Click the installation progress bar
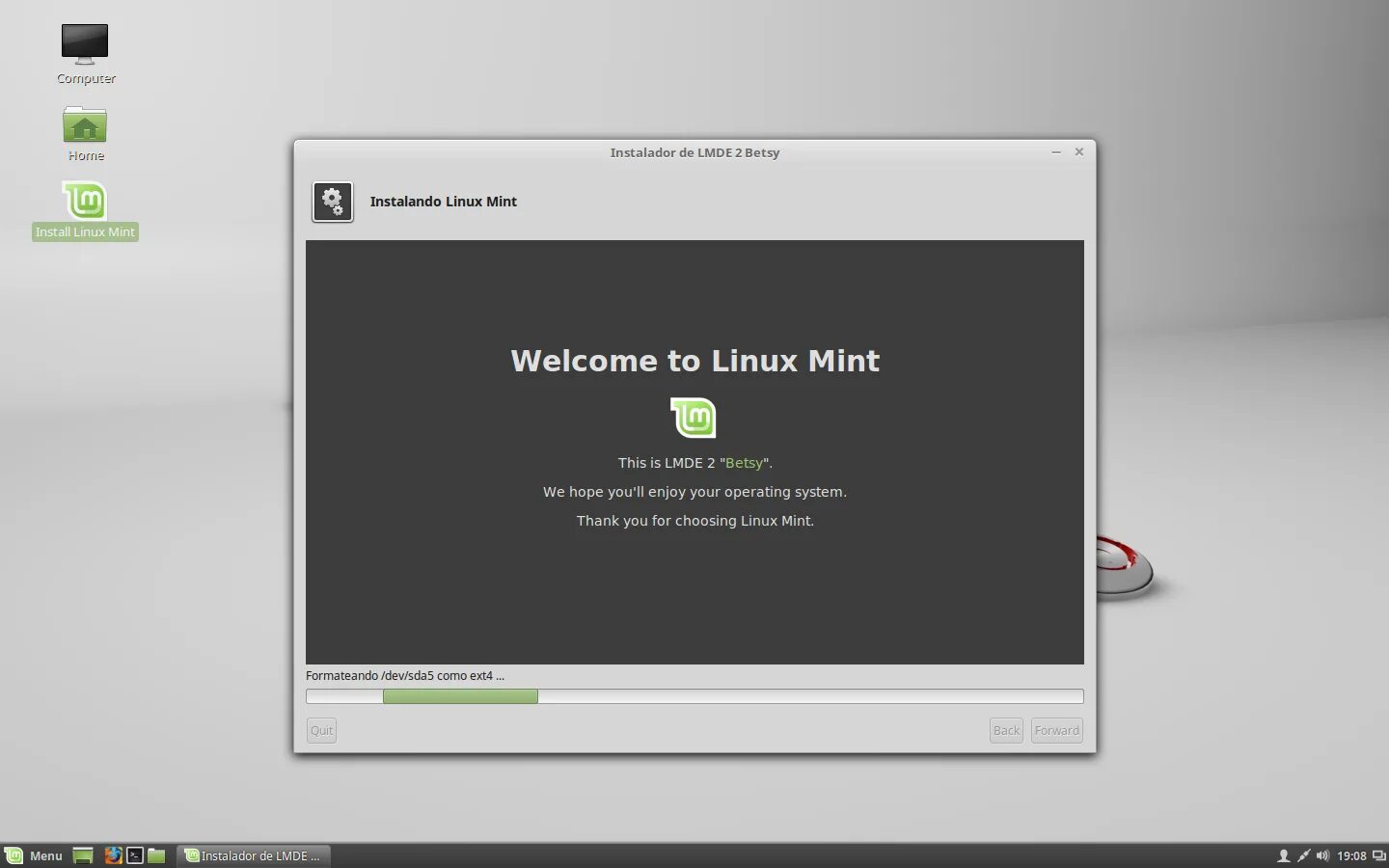 tap(694, 696)
